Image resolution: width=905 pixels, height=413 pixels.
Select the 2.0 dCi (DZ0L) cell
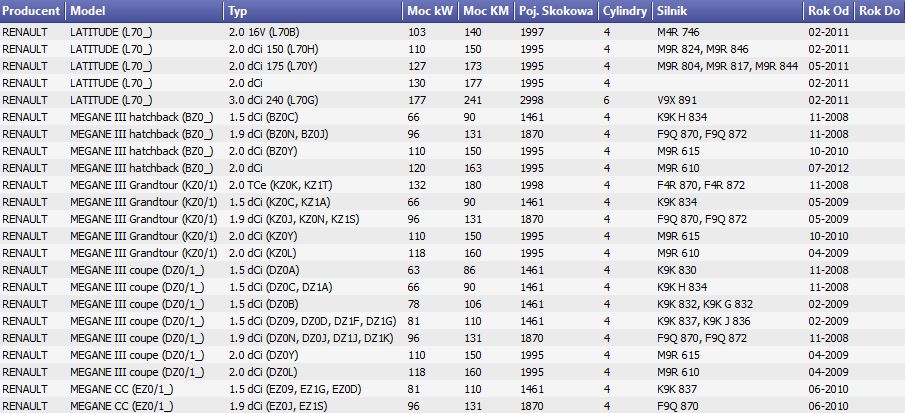(x=263, y=372)
